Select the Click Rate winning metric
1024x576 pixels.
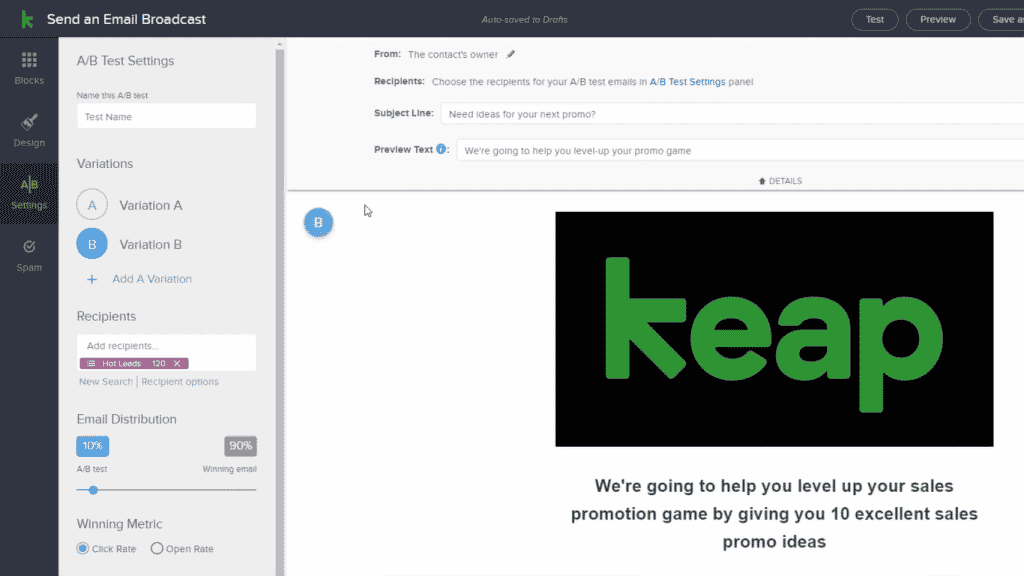click(x=83, y=548)
